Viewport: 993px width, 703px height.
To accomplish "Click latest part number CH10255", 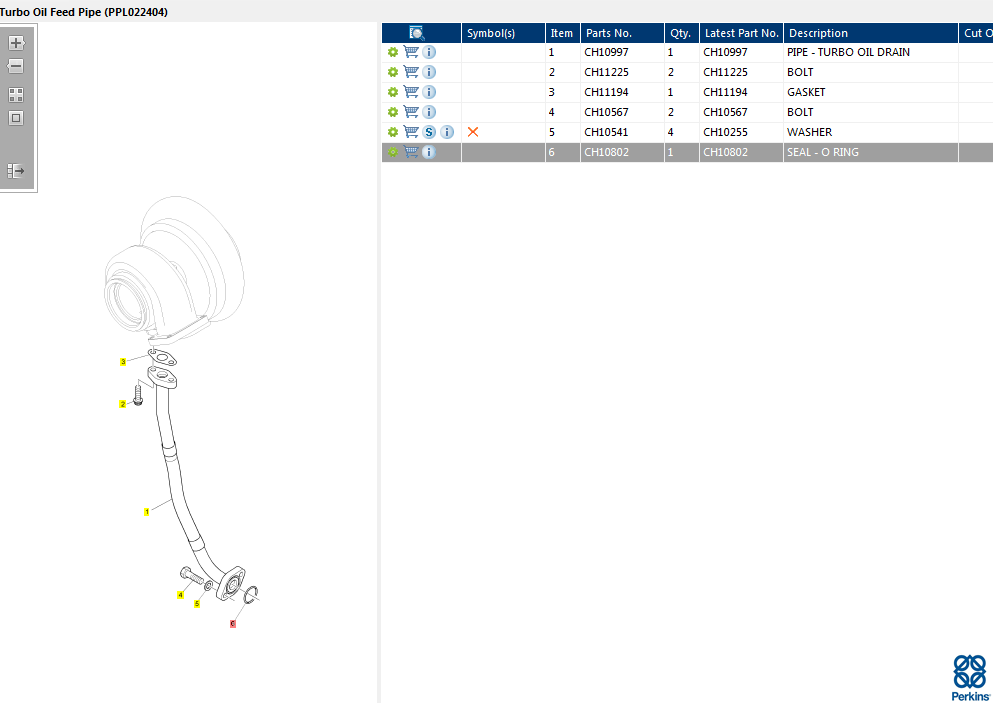I will [x=725, y=132].
